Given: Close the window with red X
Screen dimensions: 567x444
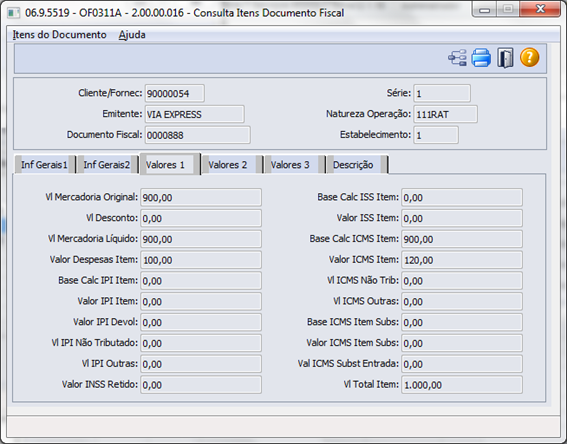Looking at the screenshot, I should coord(540,9).
